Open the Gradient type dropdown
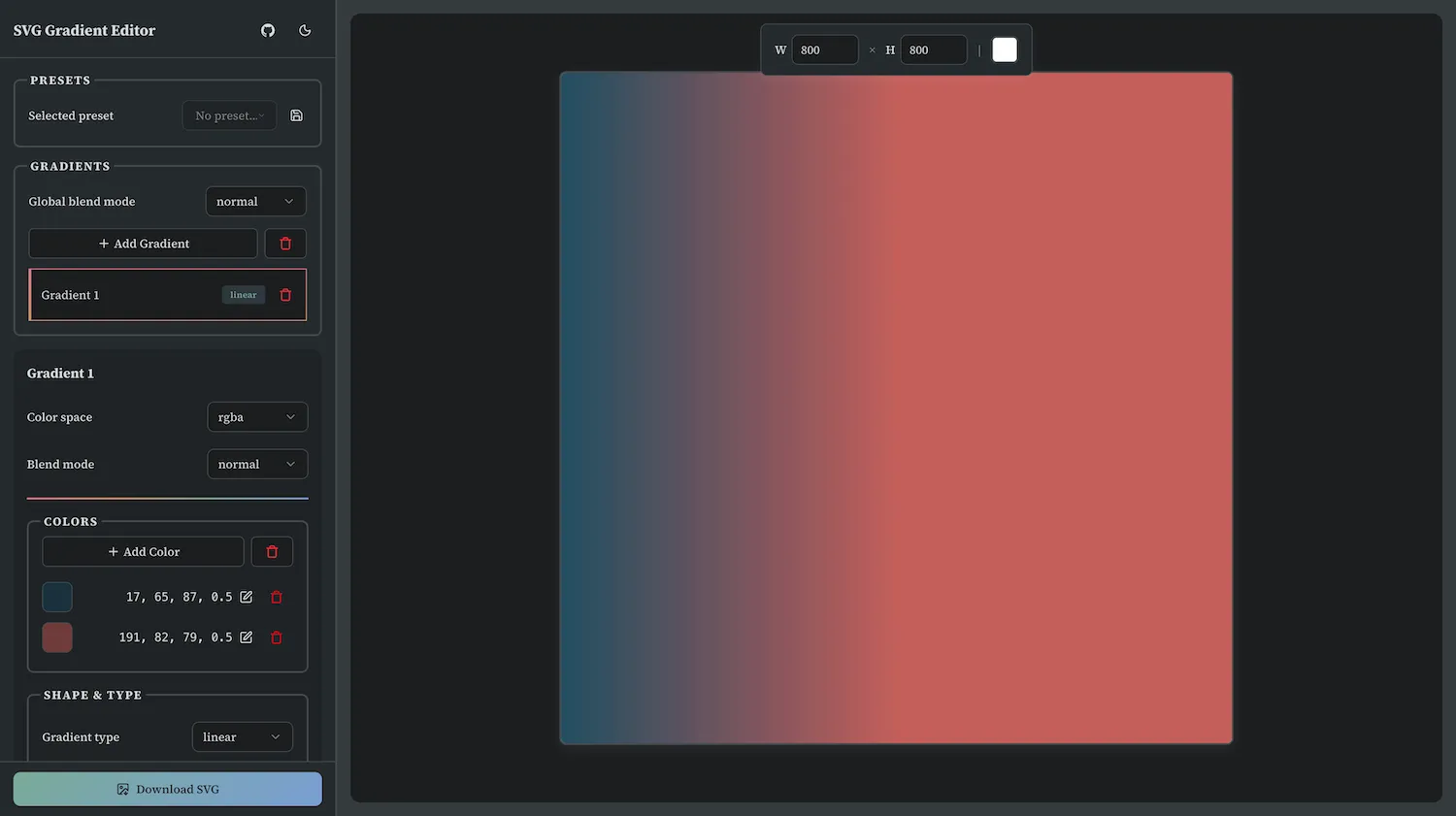This screenshot has width=1456, height=816. (242, 736)
